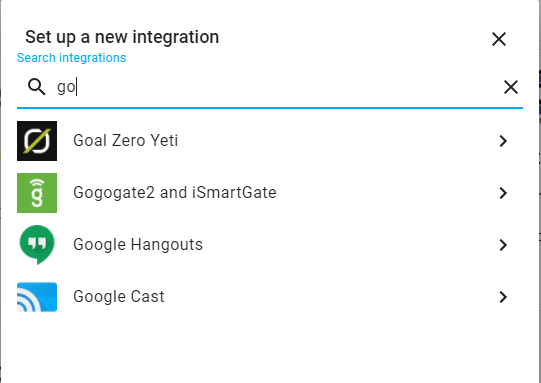
Task: Click the Google Hangouts speech bubble icon
Action: (x=37, y=245)
